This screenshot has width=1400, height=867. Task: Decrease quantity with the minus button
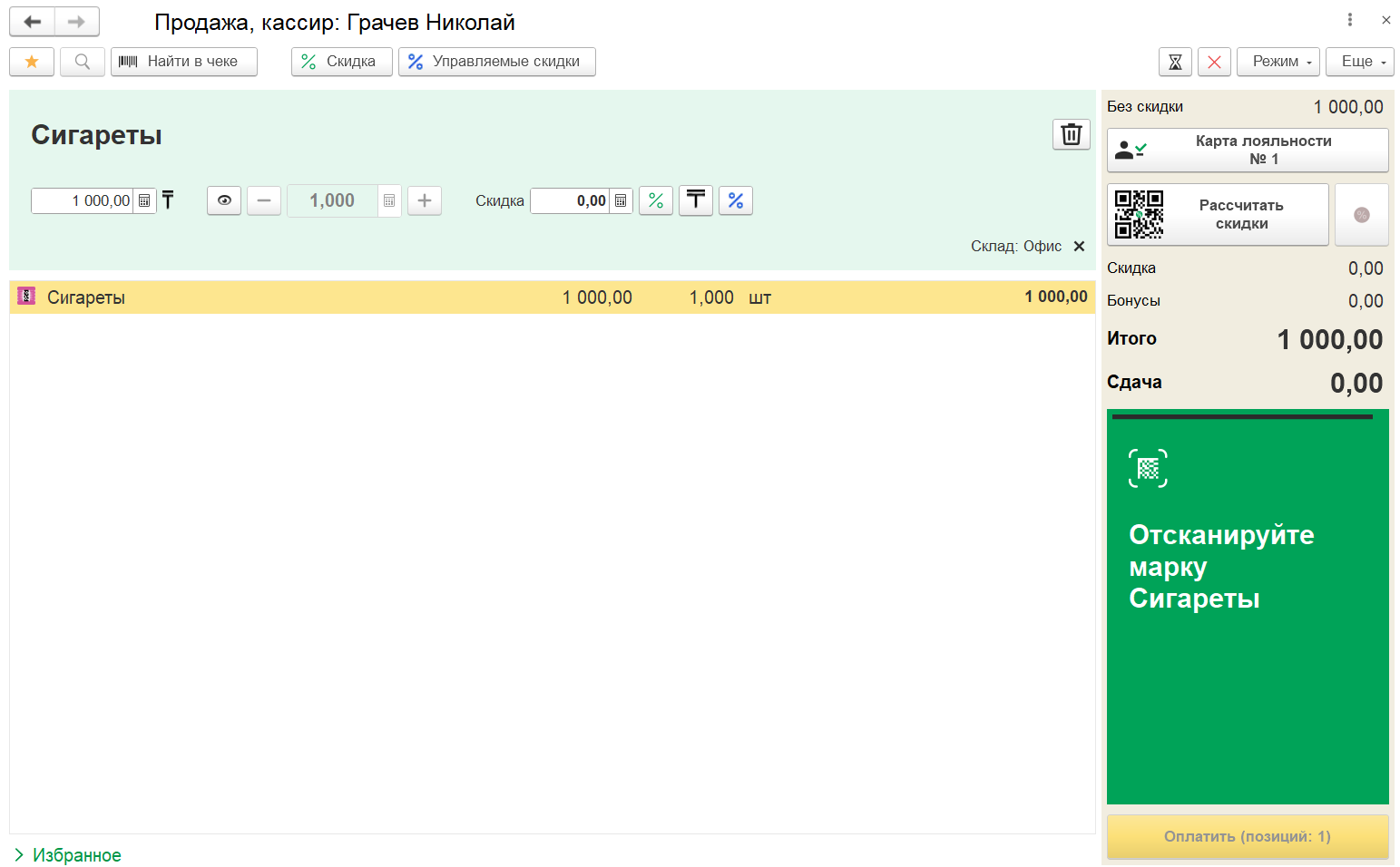pyautogui.click(x=264, y=200)
